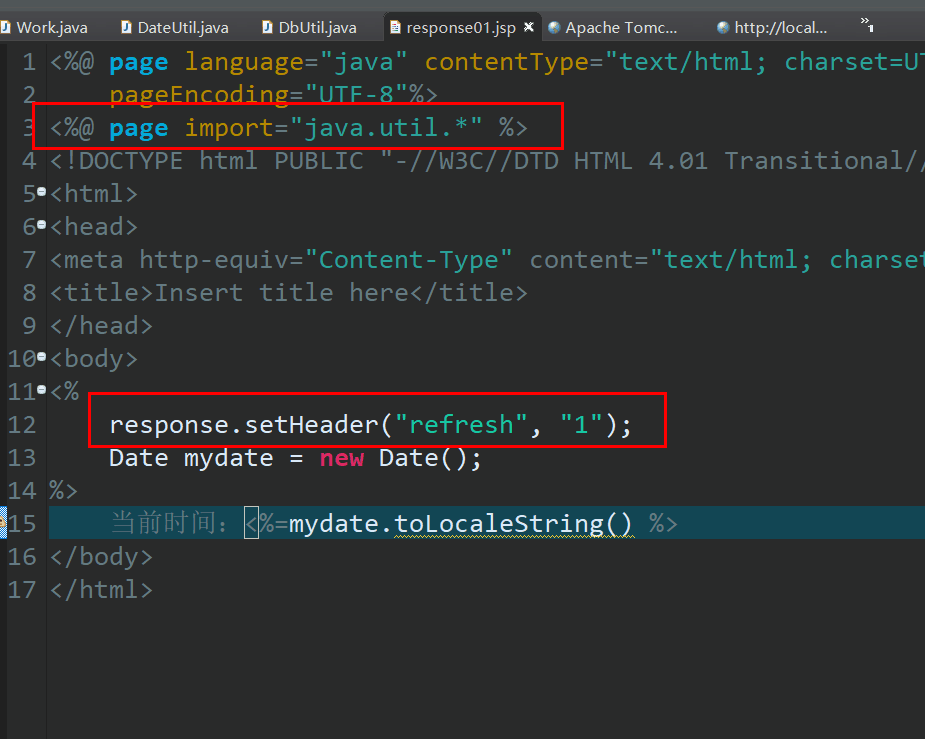Click the closing head tag on line 9
925x739 pixels.
(x=101, y=326)
